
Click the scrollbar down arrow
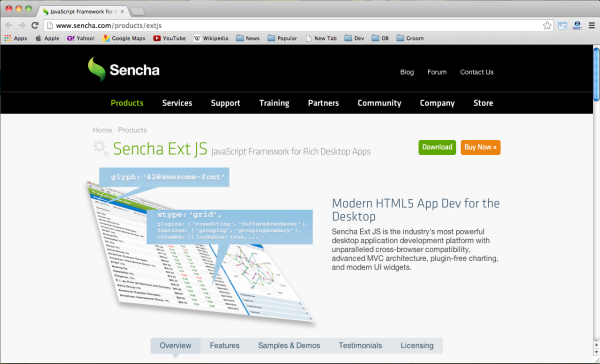click(596, 353)
